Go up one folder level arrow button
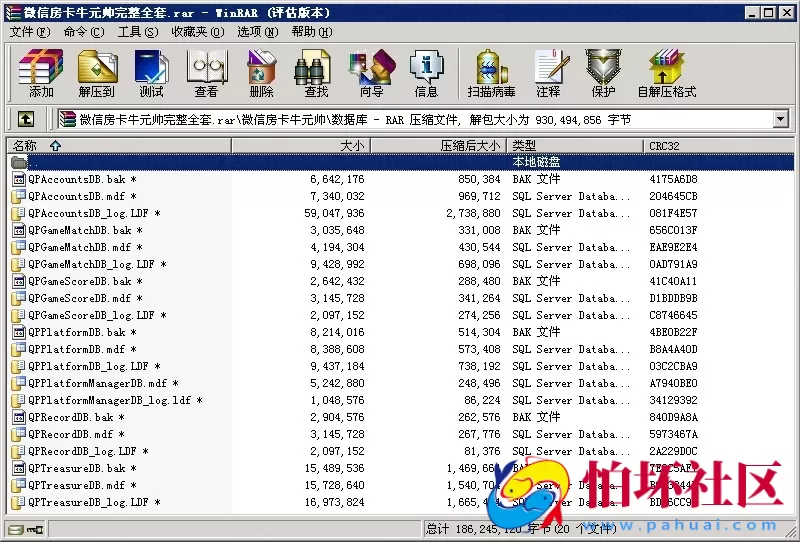Screen dimensions: 800x542 click(x=26, y=119)
